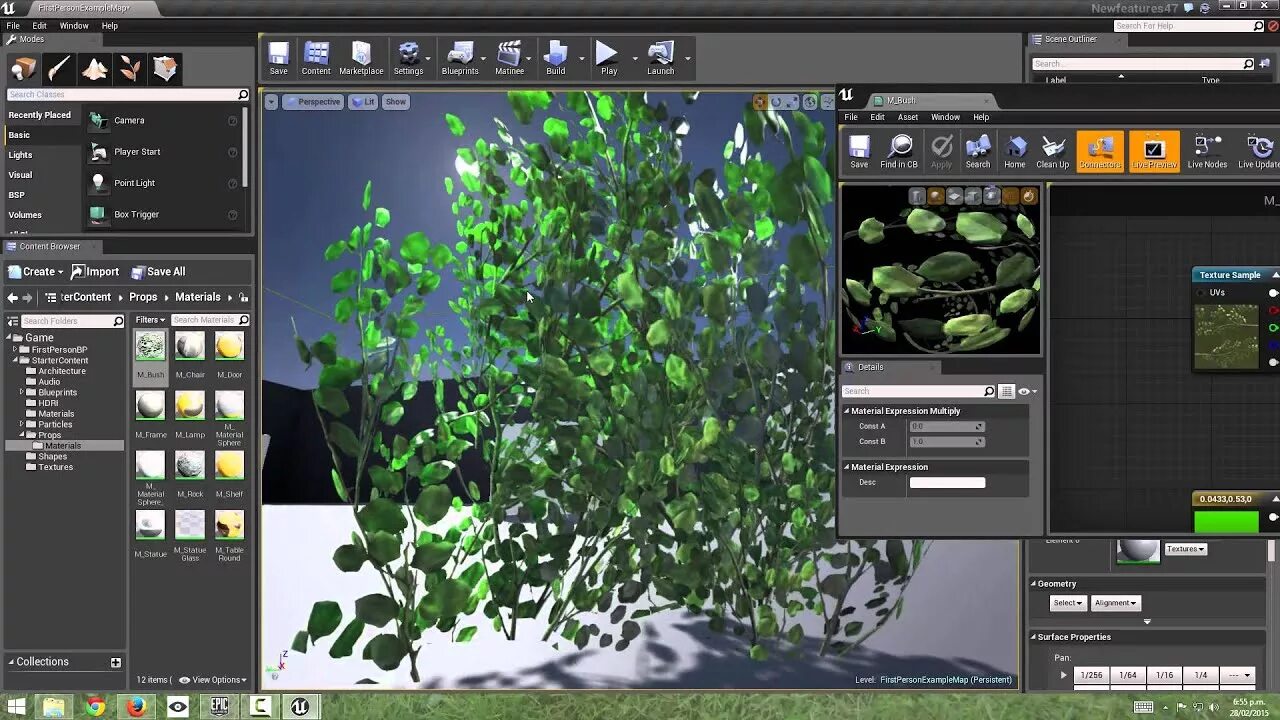Screen dimensions: 1280x720
Task: Open the File menu of main editor
Action: pos(13,26)
